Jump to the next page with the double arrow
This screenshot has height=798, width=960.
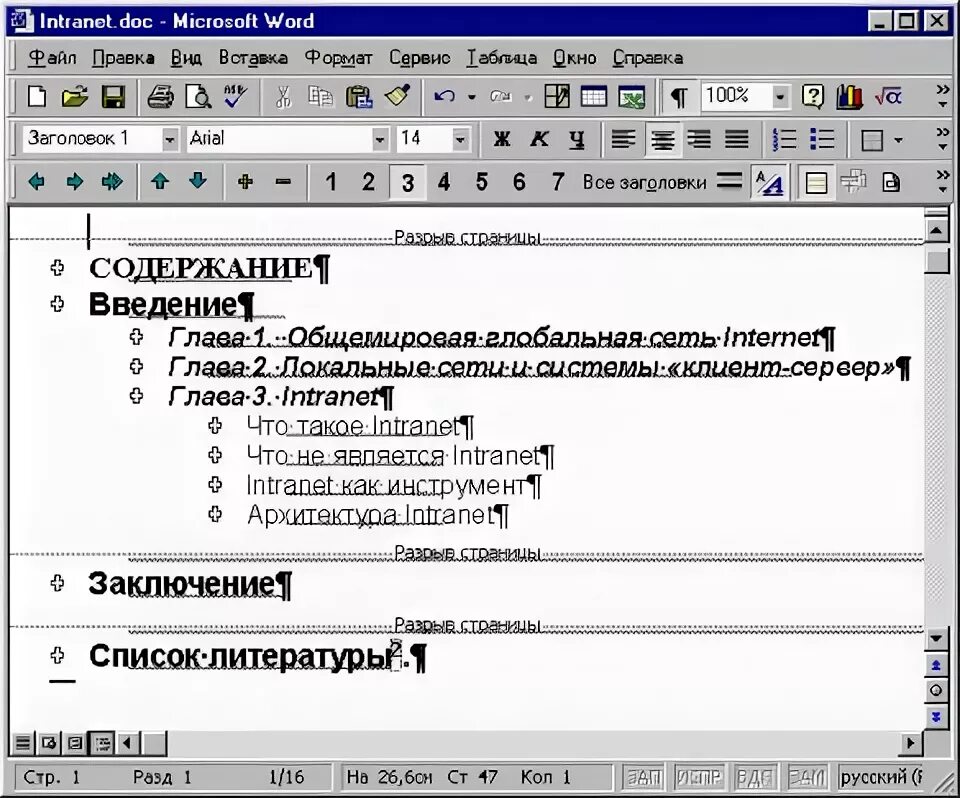[936, 717]
